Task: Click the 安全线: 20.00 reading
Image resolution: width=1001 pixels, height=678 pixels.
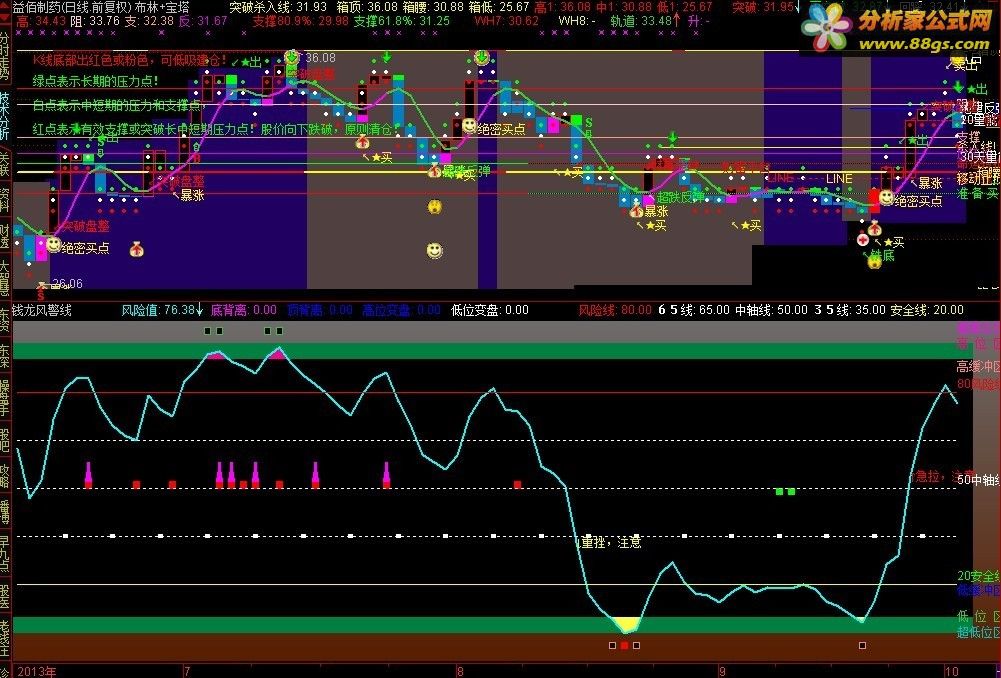Action: 927,310
